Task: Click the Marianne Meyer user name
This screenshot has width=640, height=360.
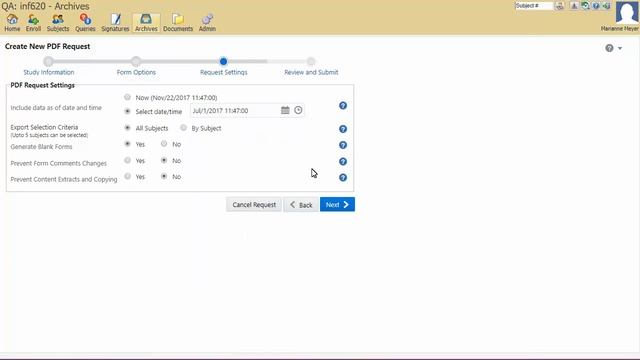Action: [619, 29]
